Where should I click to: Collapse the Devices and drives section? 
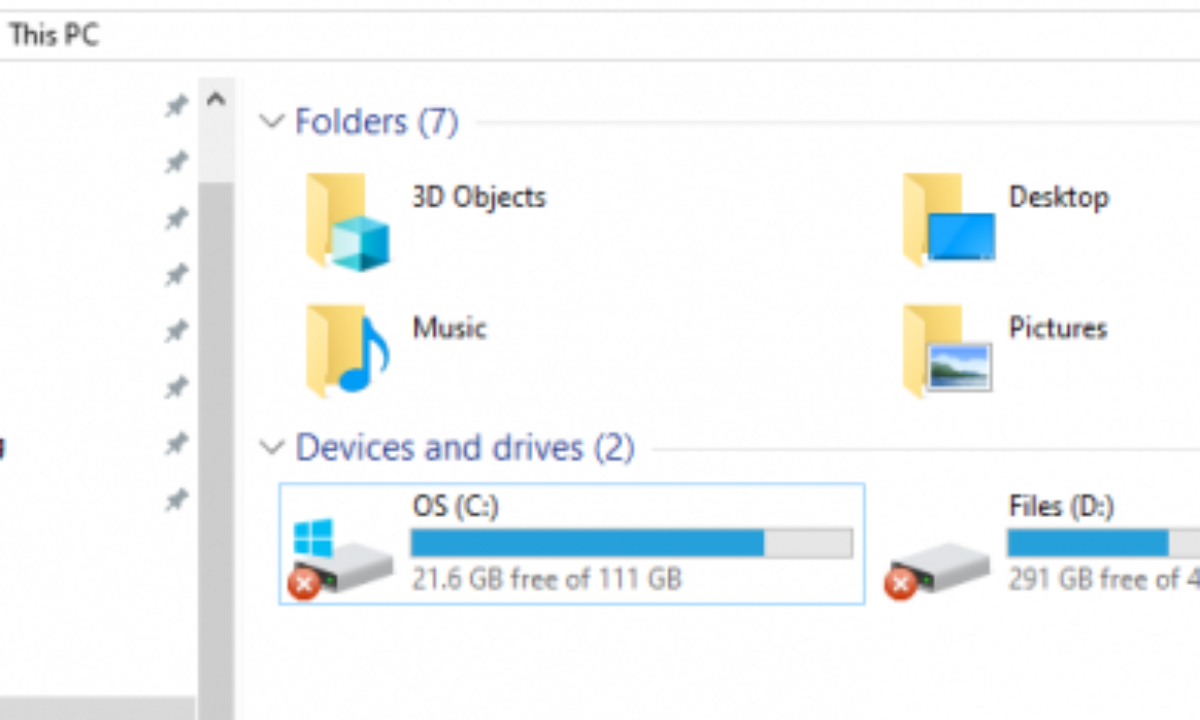tap(271, 448)
